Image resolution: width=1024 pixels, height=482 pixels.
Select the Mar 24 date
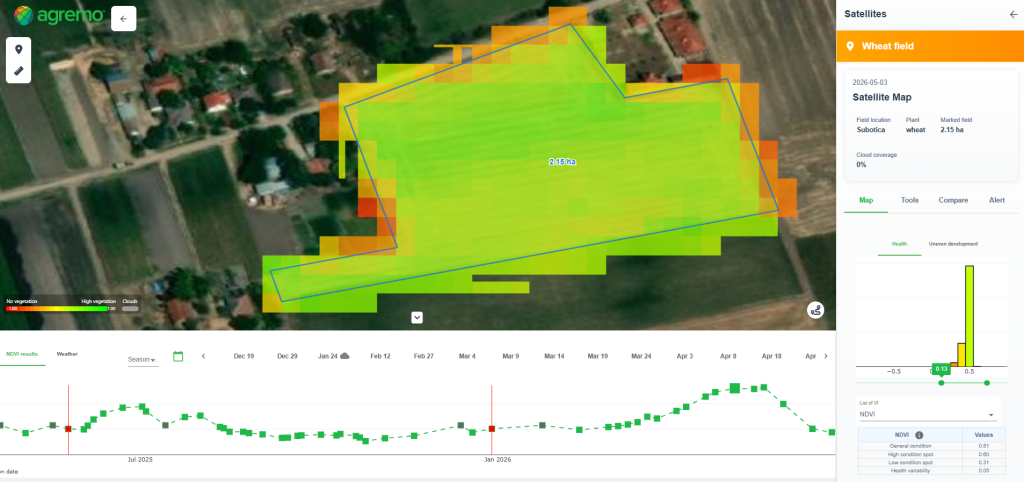(x=641, y=357)
